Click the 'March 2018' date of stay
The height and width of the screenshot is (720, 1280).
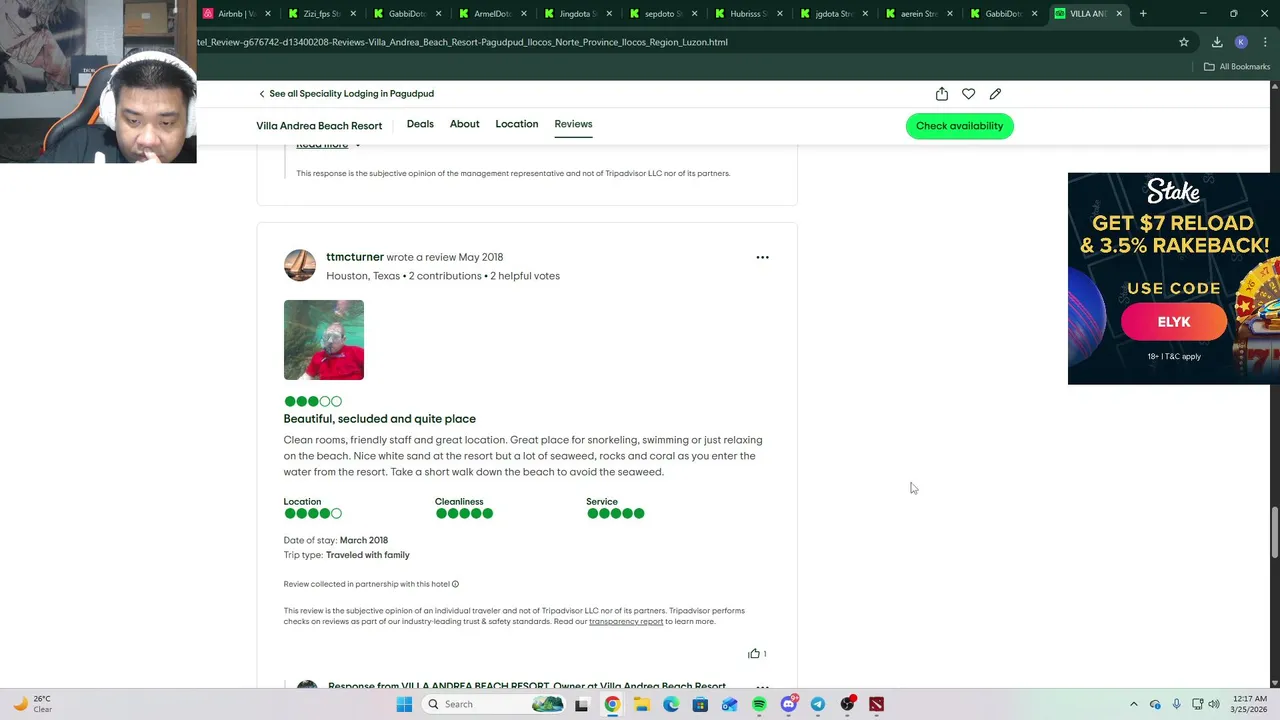coord(364,540)
